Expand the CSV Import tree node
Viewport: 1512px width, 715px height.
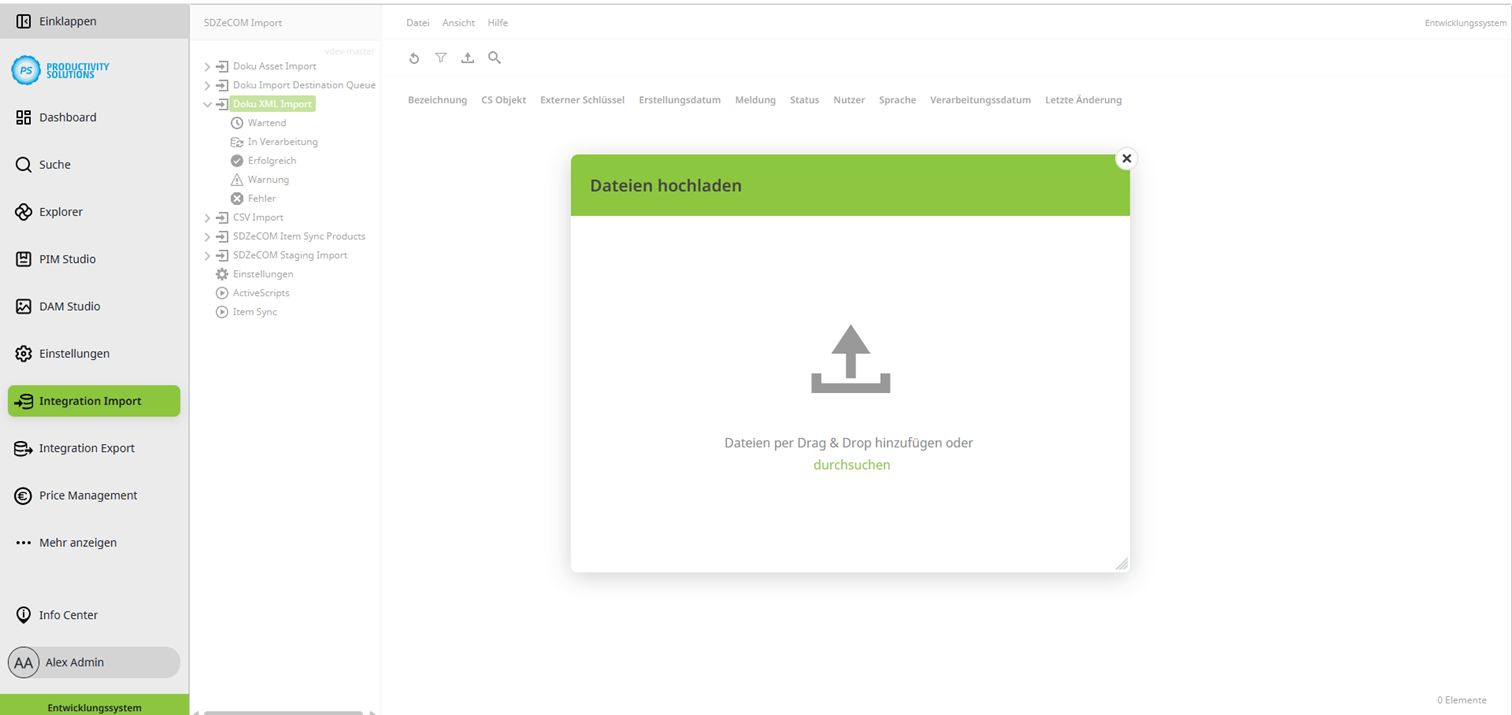[x=207, y=217]
